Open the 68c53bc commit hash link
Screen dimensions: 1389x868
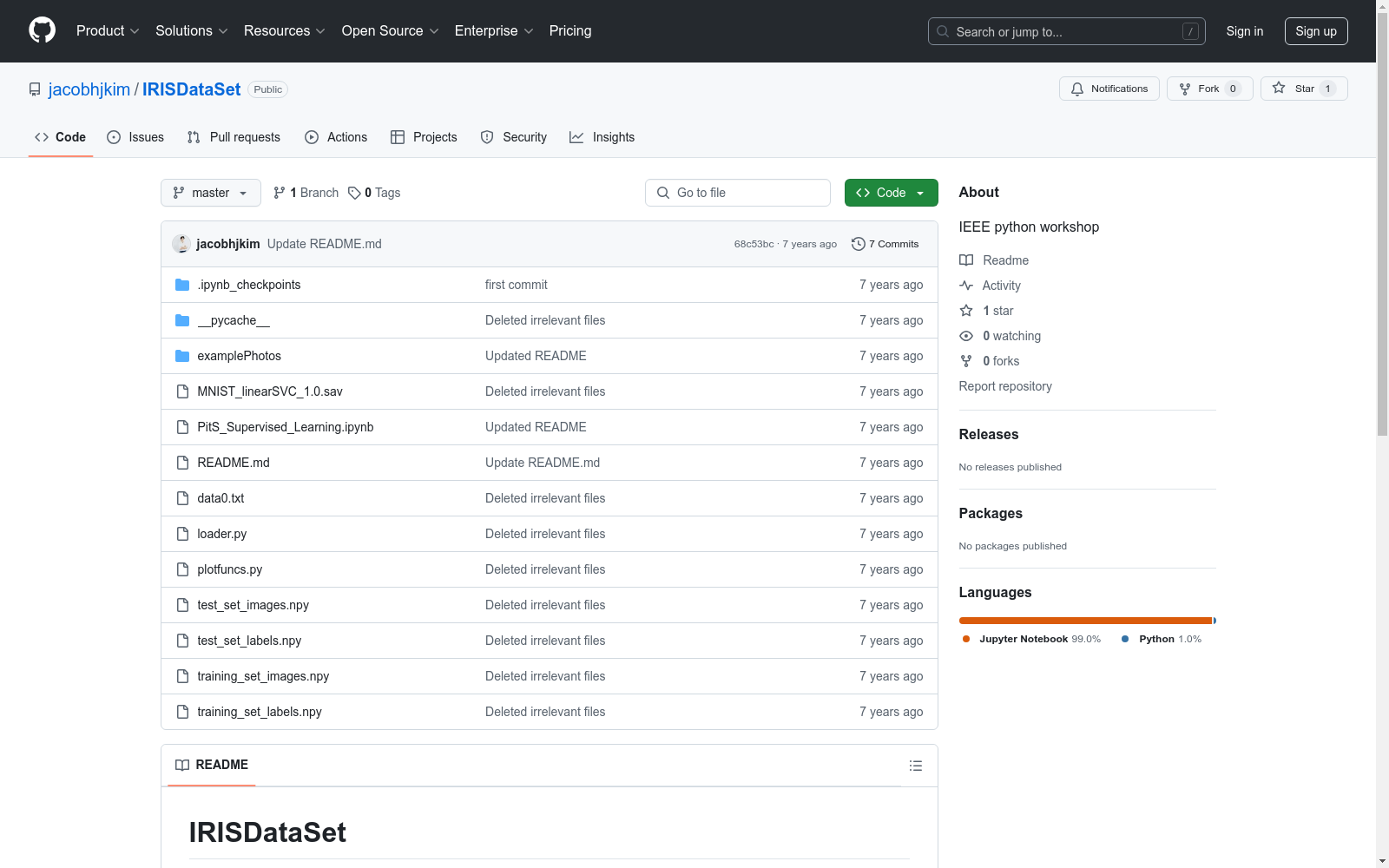[754, 244]
